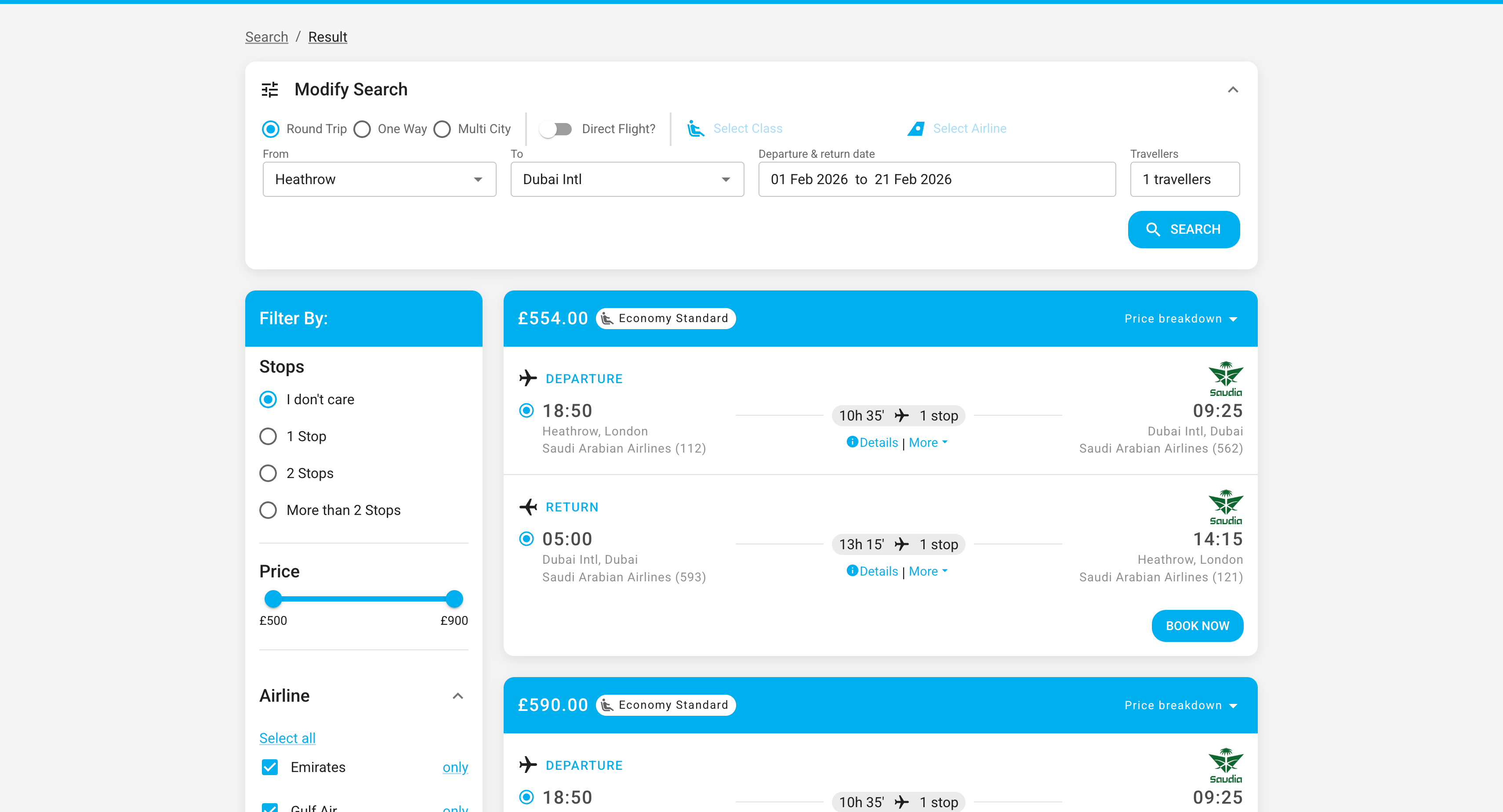Select the 1 Stop filter option
Screen dimensions: 1503x812
click(268, 436)
